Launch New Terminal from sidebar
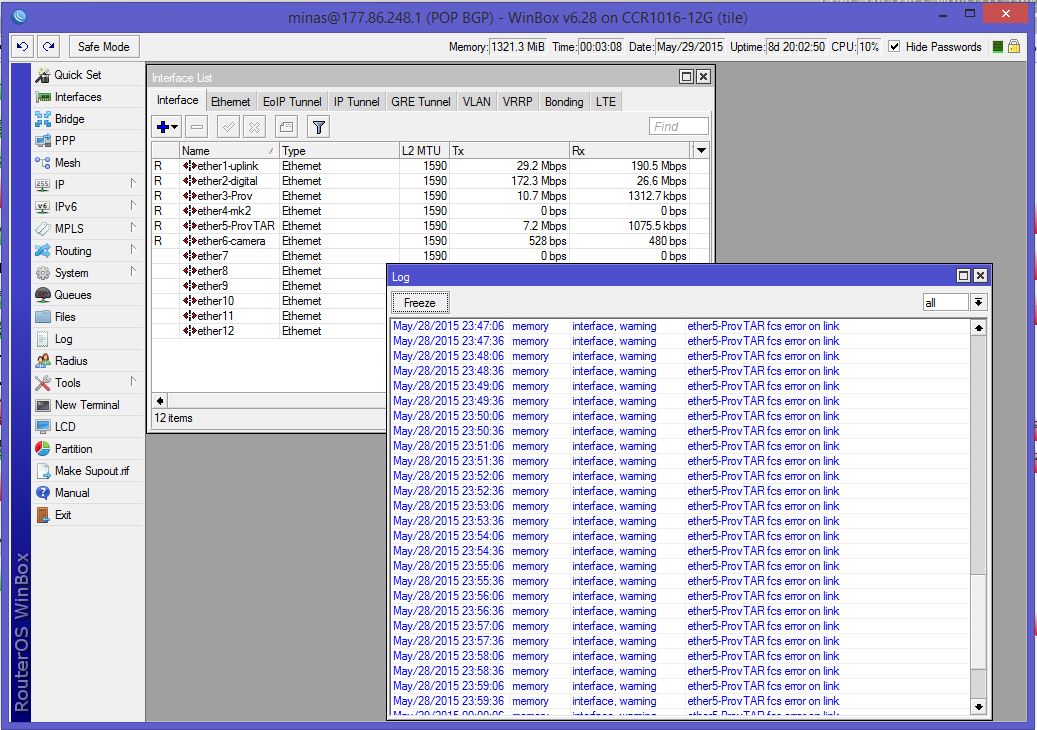1037x730 pixels. [x=86, y=405]
